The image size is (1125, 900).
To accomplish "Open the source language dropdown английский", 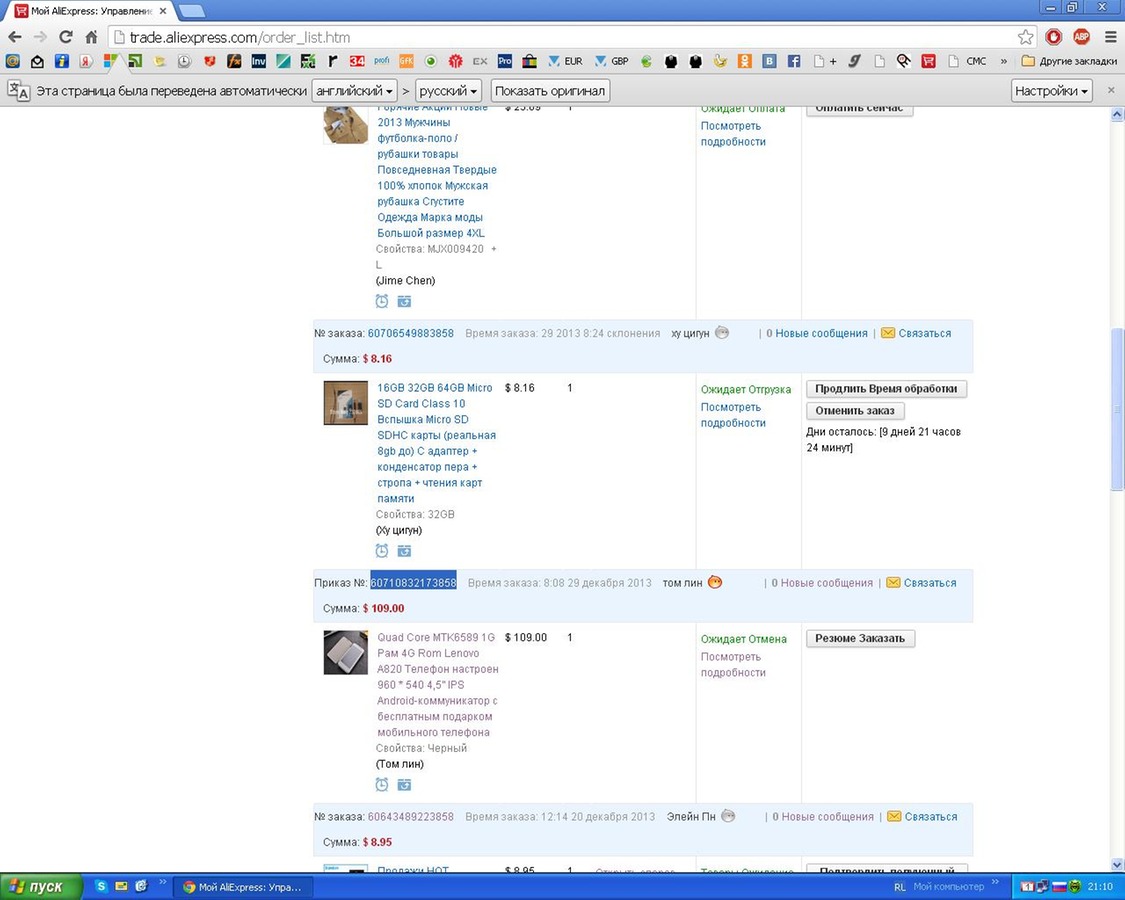I will [x=355, y=91].
